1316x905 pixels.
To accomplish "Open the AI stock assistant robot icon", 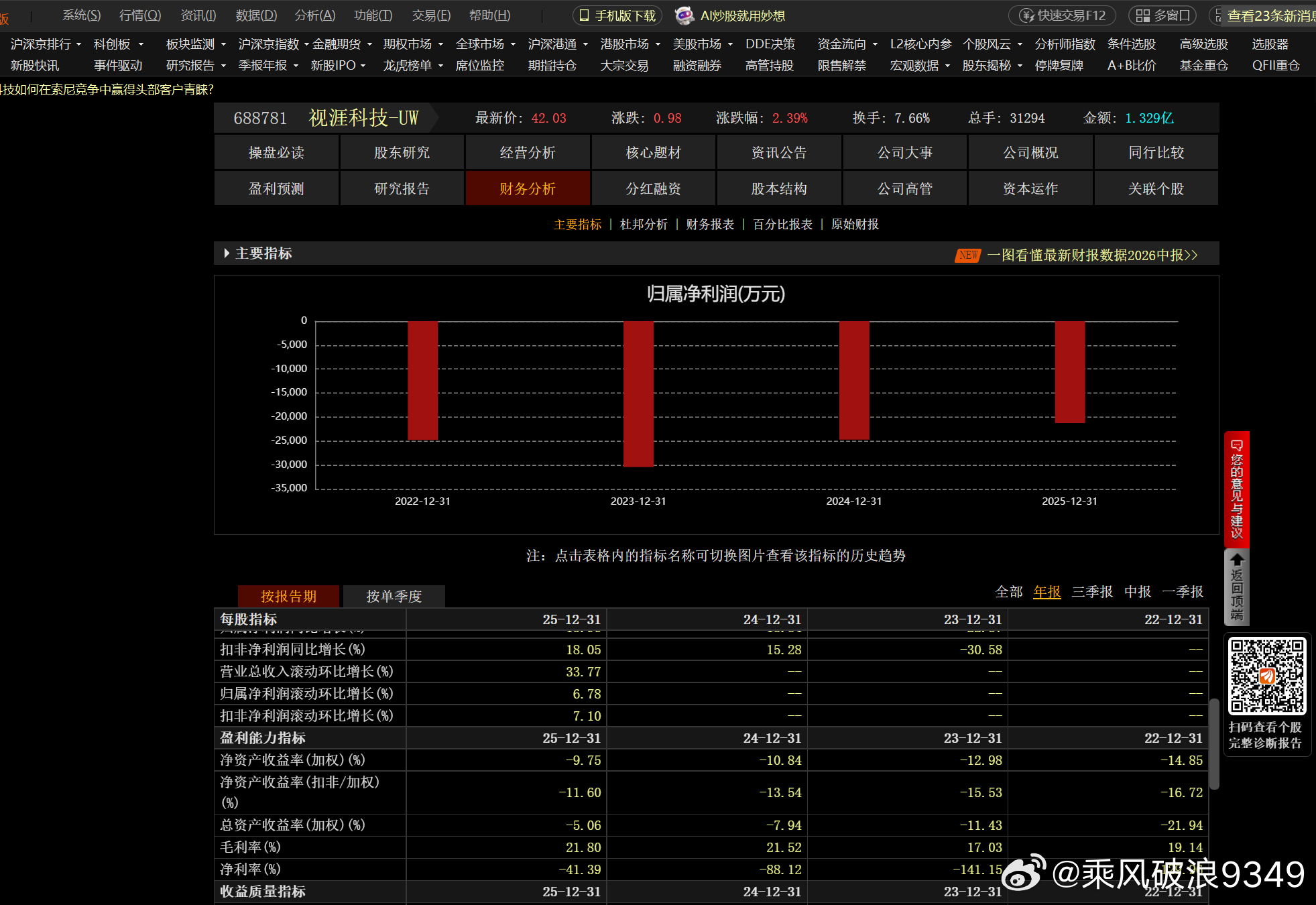I will (684, 15).
